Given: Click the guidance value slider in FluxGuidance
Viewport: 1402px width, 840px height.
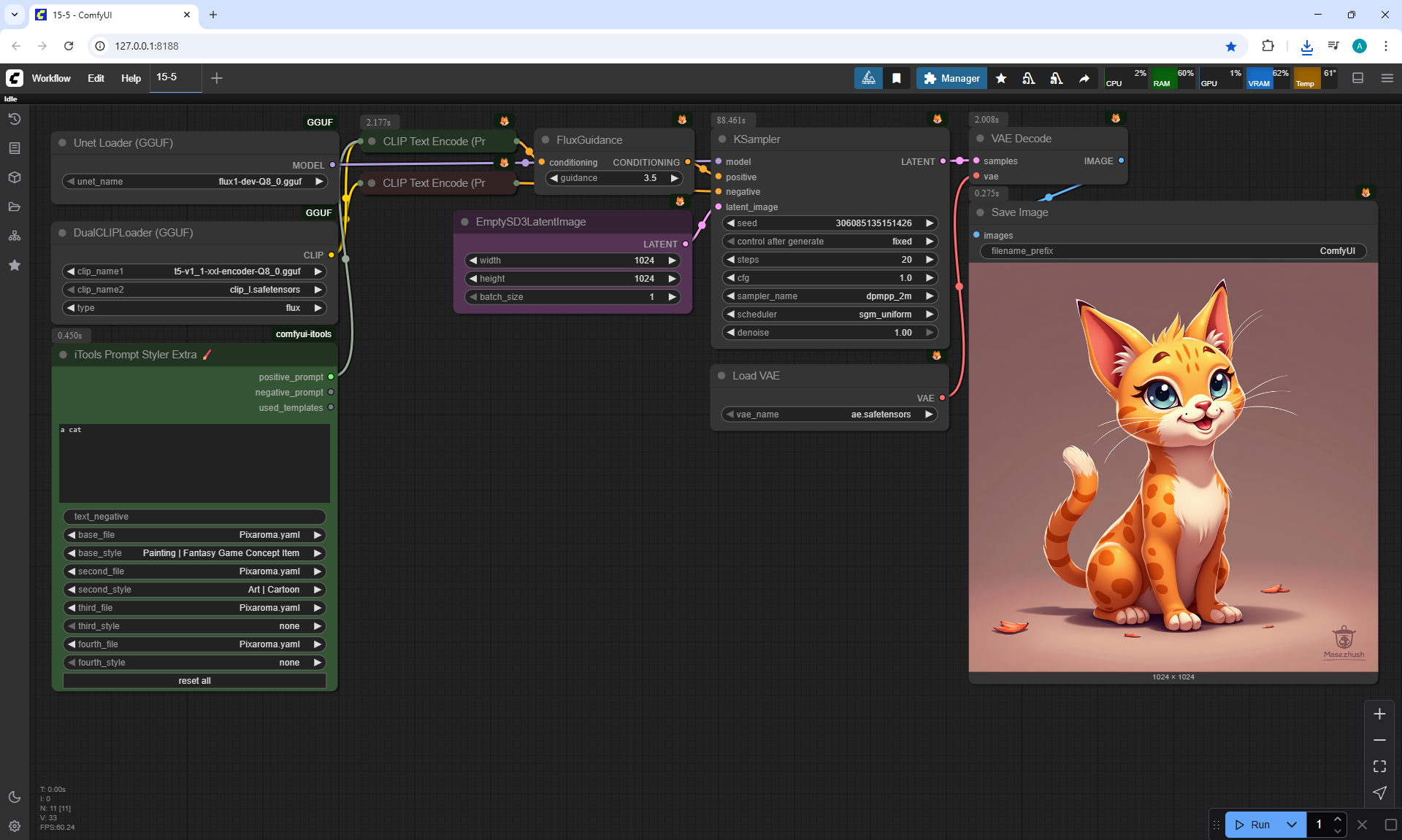Looking at the screenshot, I should click(613, 178).
